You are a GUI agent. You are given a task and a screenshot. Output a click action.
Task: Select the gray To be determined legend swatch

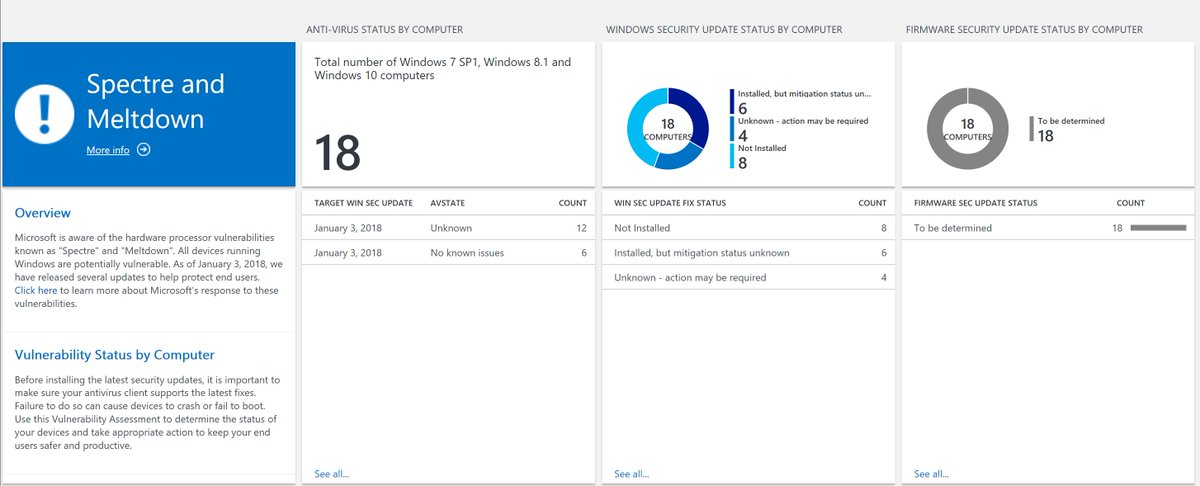point(1032,129)
